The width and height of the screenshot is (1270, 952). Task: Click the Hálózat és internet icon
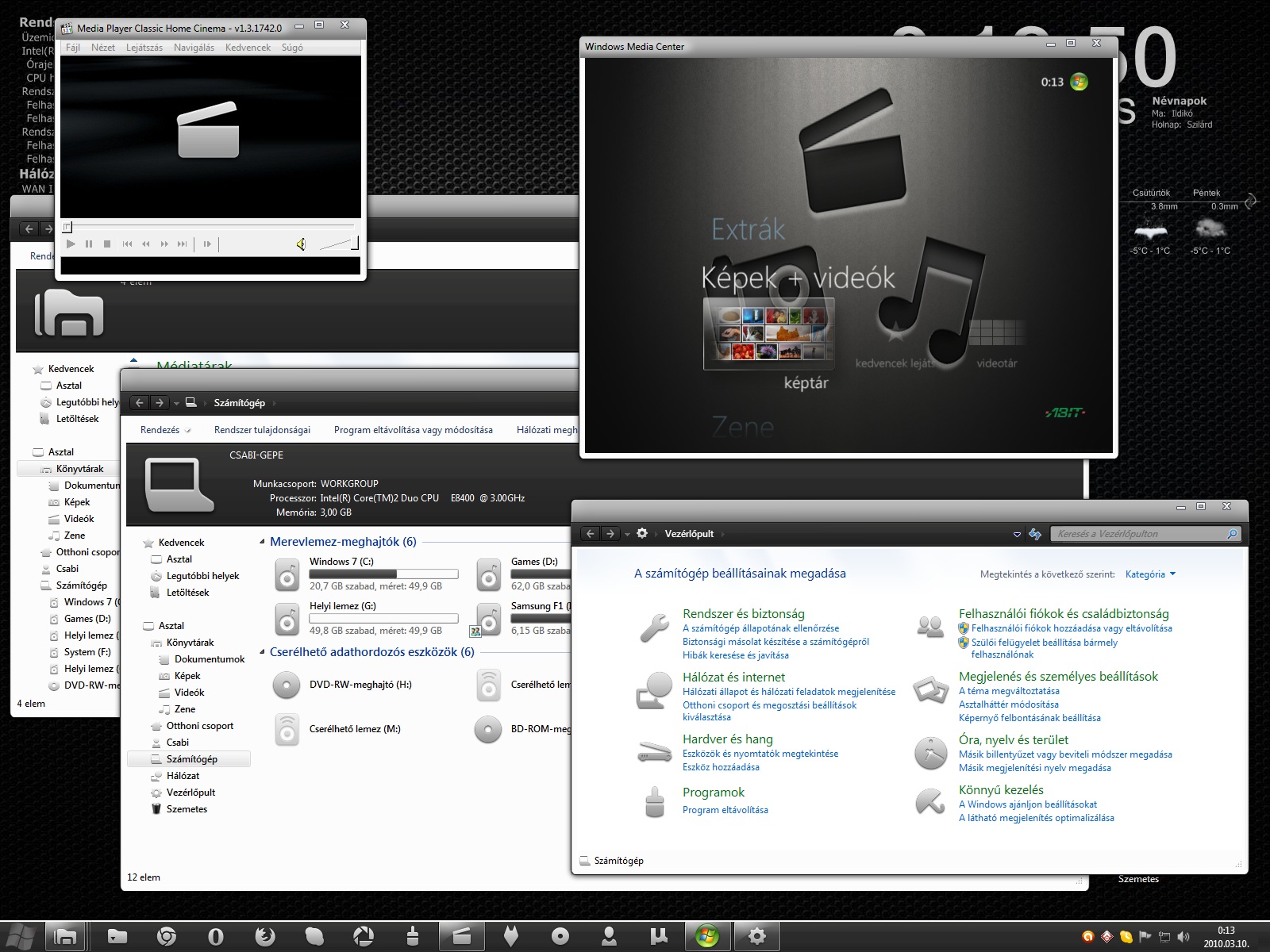656,691
